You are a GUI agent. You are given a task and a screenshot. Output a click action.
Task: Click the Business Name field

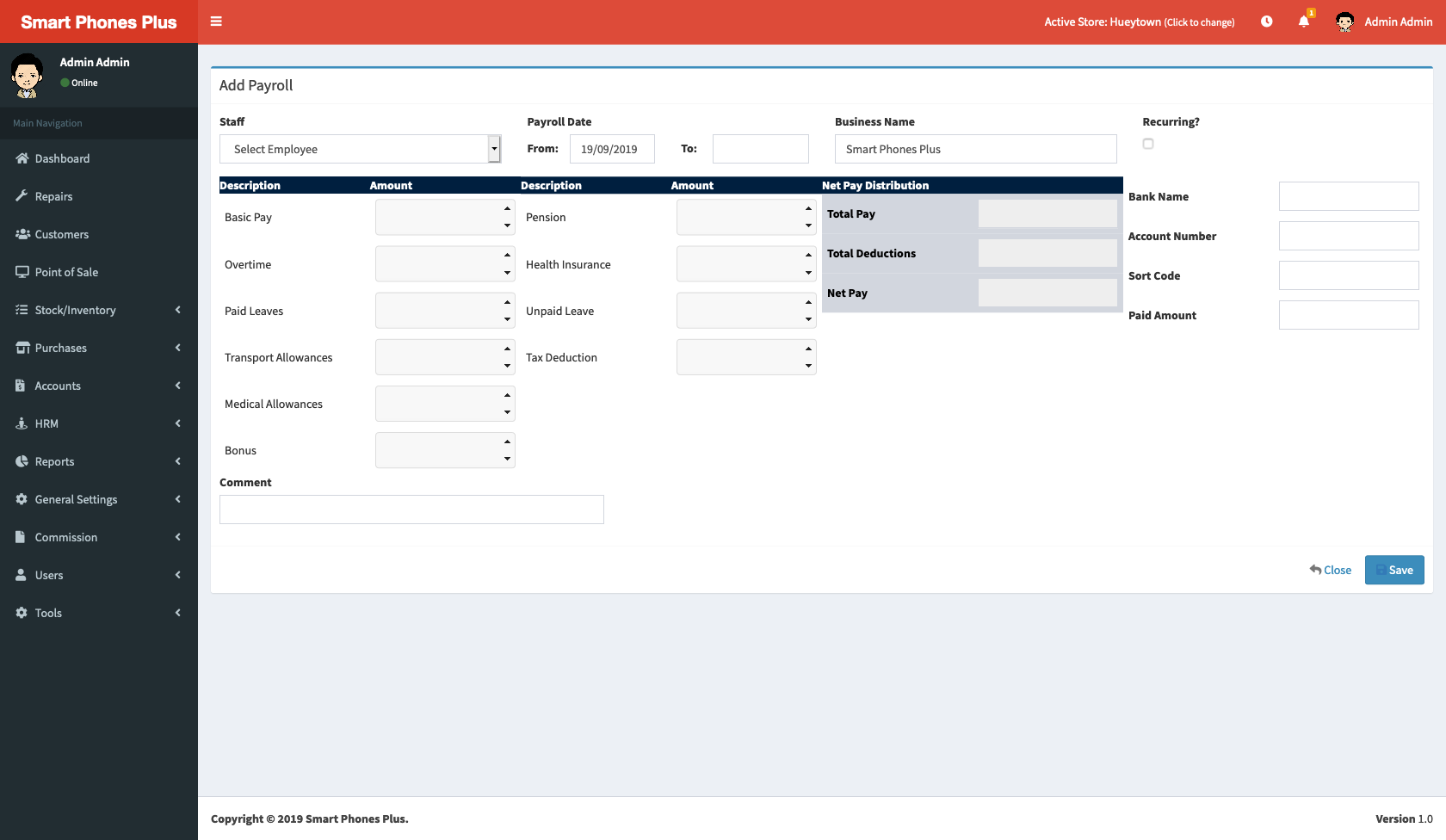pyautogui.click(x=976, y=149)
